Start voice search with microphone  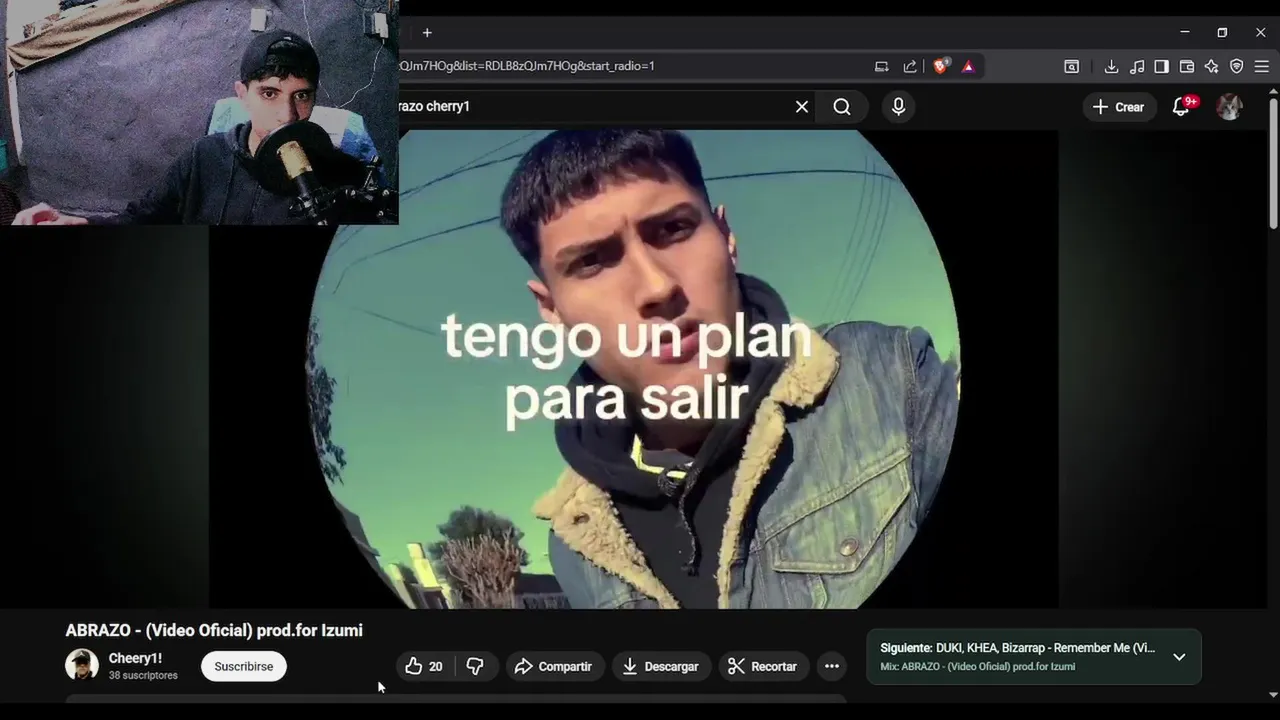[x=898, y=107]
